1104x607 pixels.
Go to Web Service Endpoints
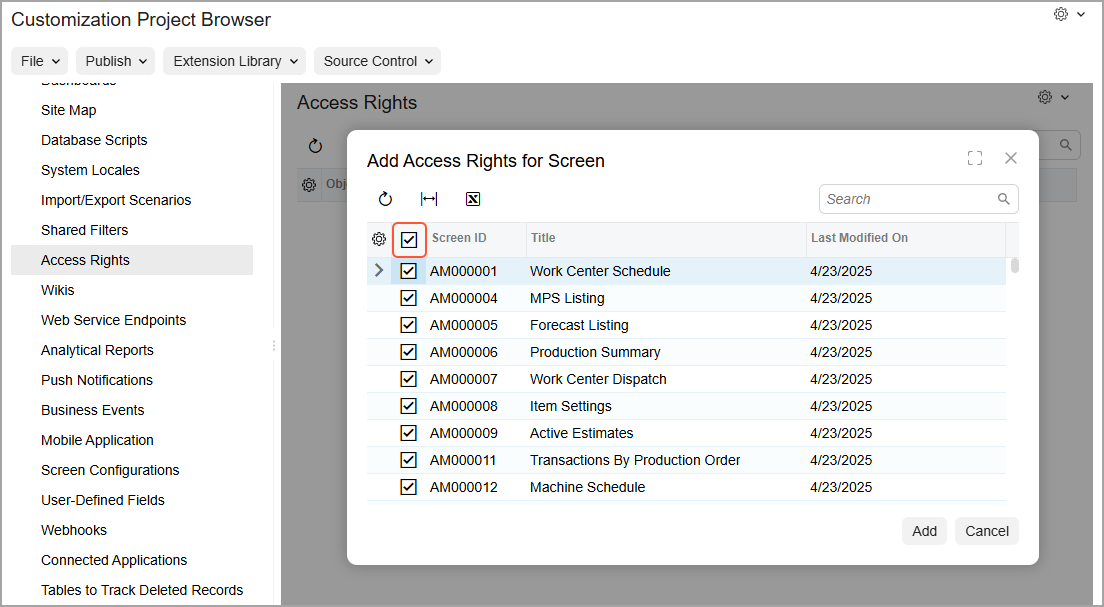tap(113, 320)
